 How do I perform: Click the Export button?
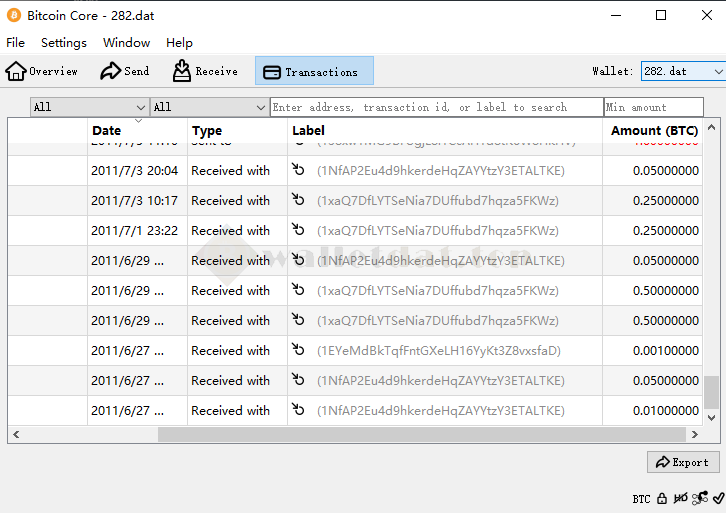[x=683, y=462]
